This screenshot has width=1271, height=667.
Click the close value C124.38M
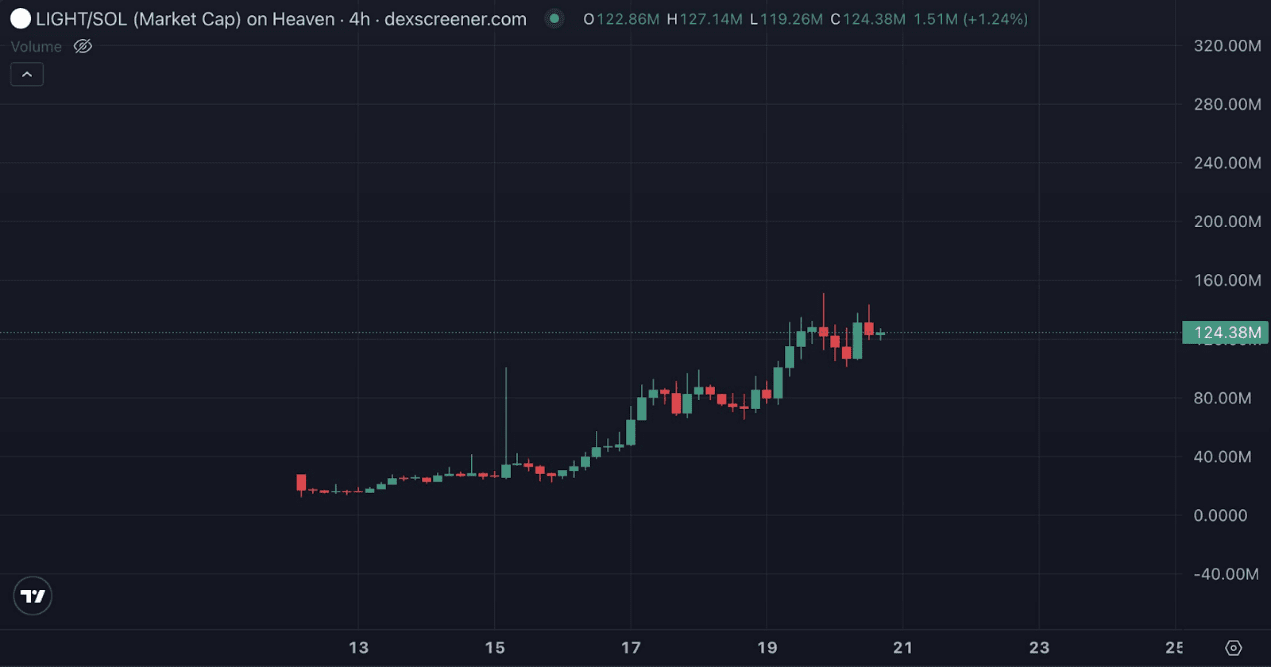coord(869,19)
